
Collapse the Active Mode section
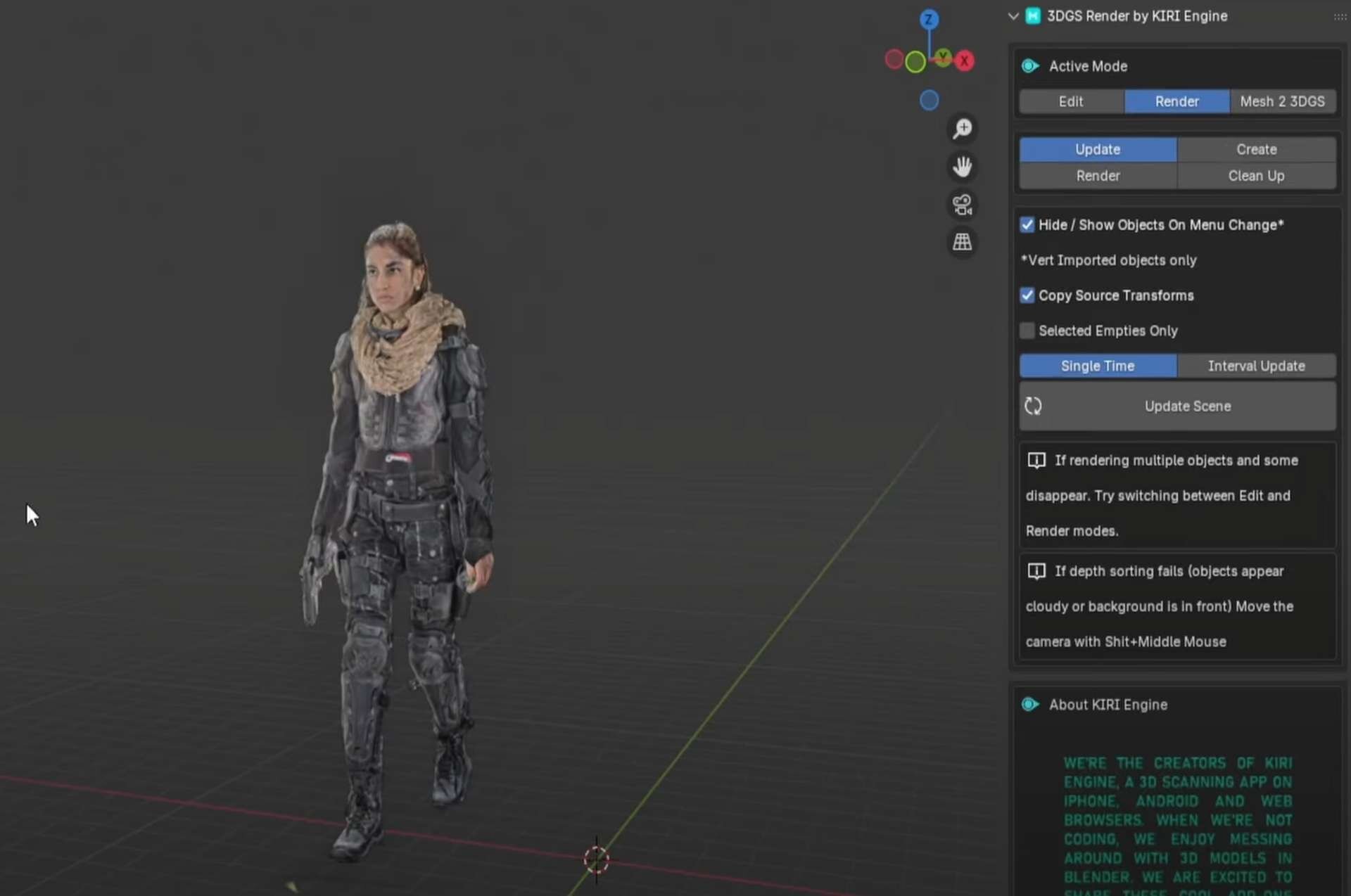coord(1030,66)
